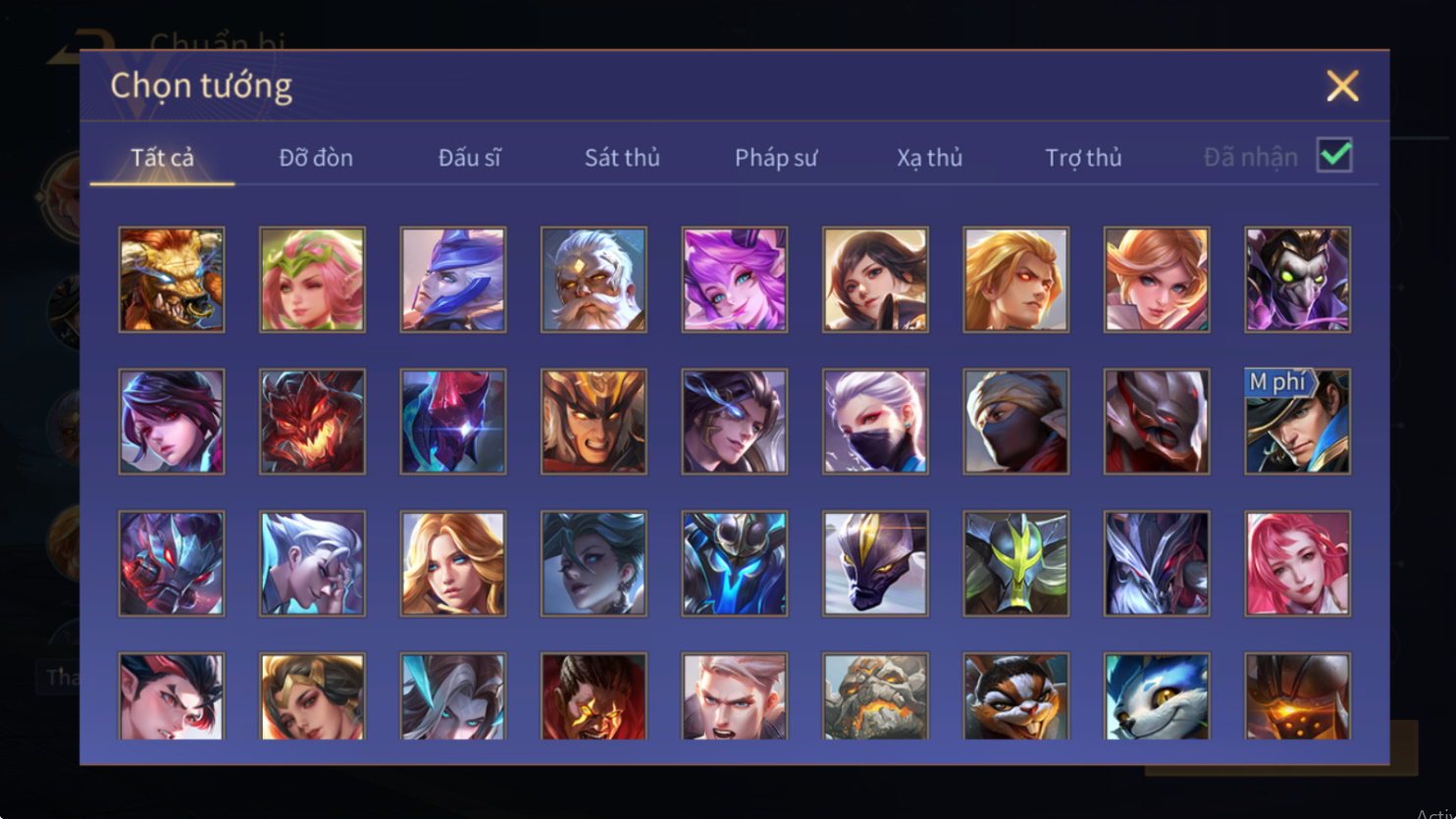Select the white-haired masked female hero
The width and height of the screenshot is (1456, 819).
[x=875, y=422]
